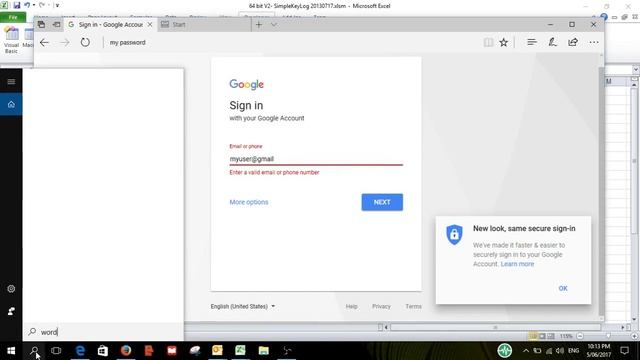The image size is (640, 360).
Task: Open the language dropdown English (United States)
Action: pos(243,306)
